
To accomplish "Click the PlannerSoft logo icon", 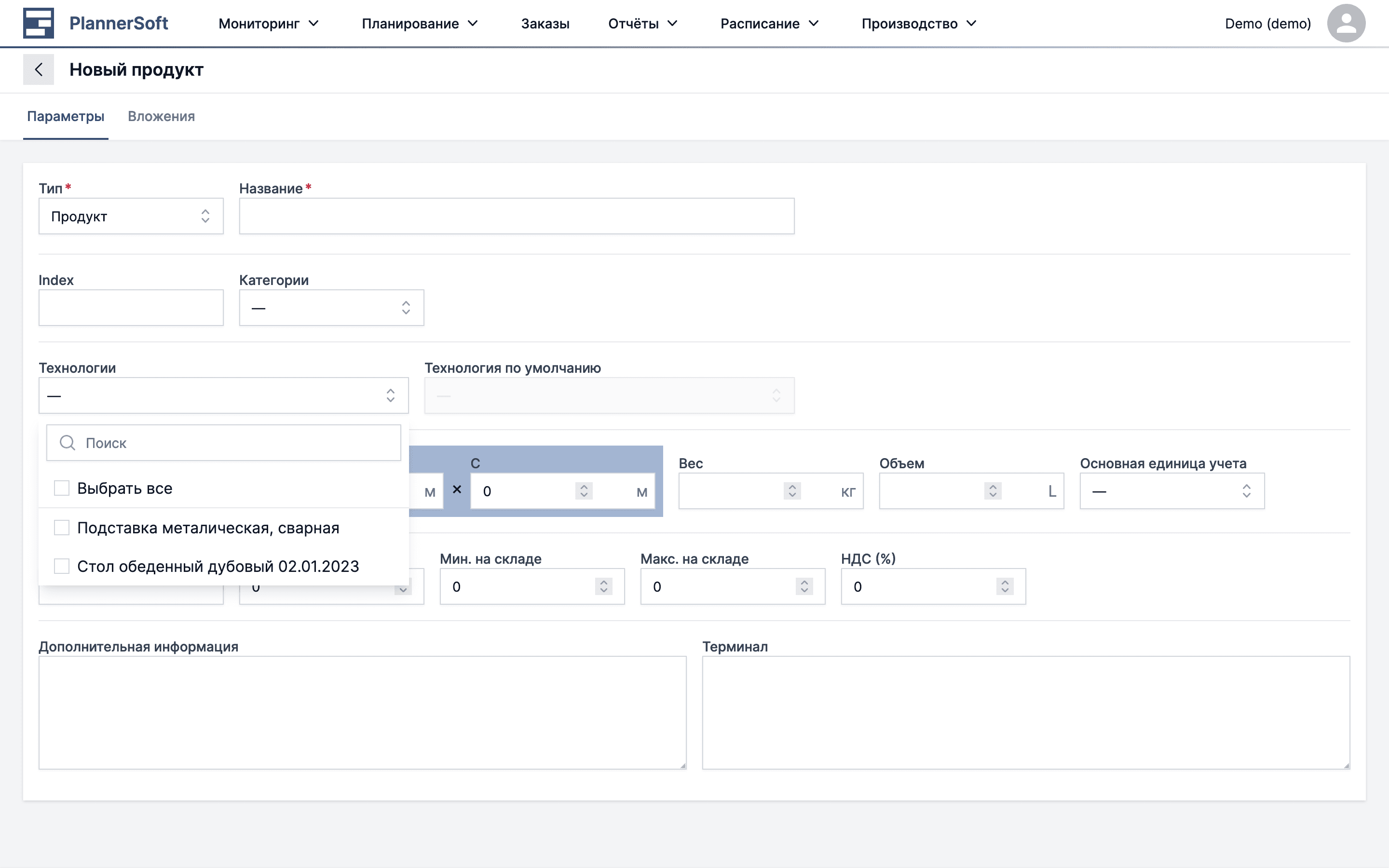I will coord(38,23).
